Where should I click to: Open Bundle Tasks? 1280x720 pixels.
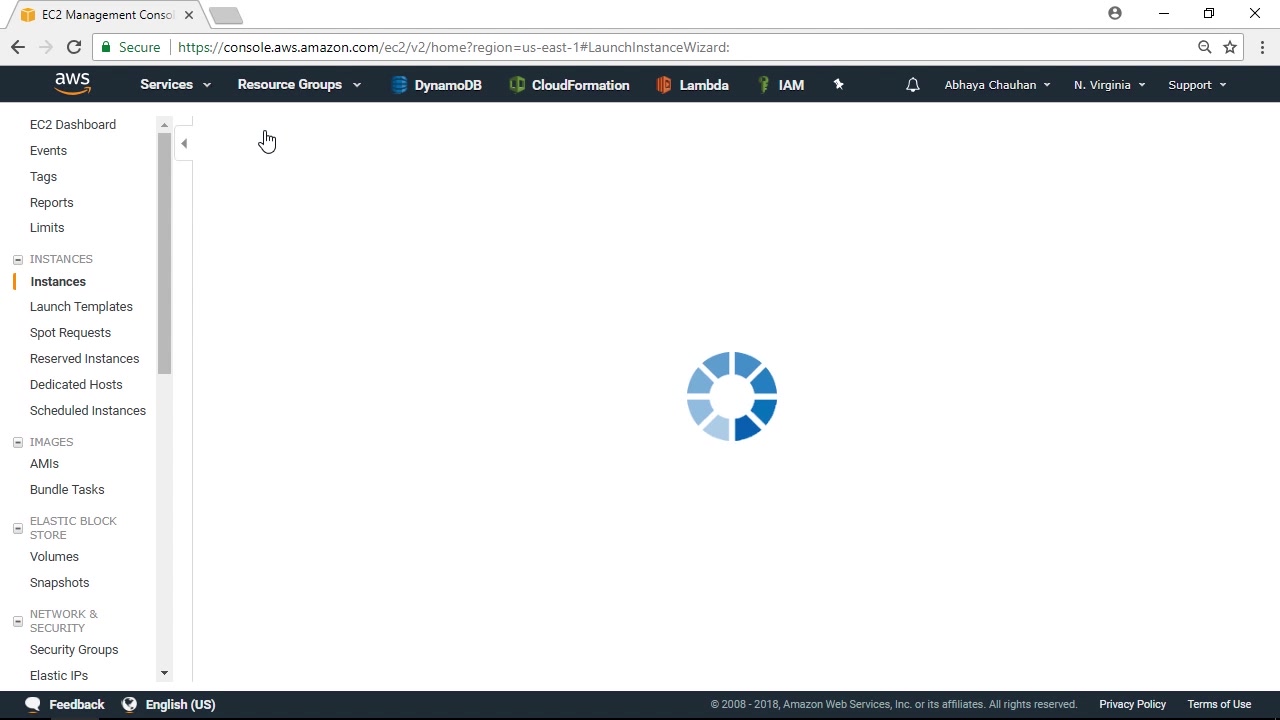point(67,490)
